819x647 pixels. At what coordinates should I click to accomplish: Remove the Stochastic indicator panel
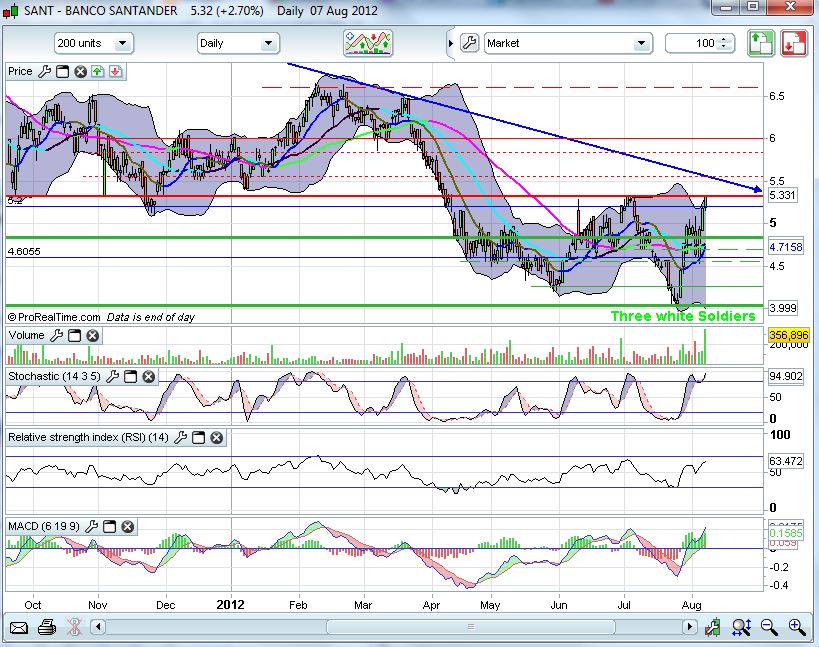tap(149, 377)
